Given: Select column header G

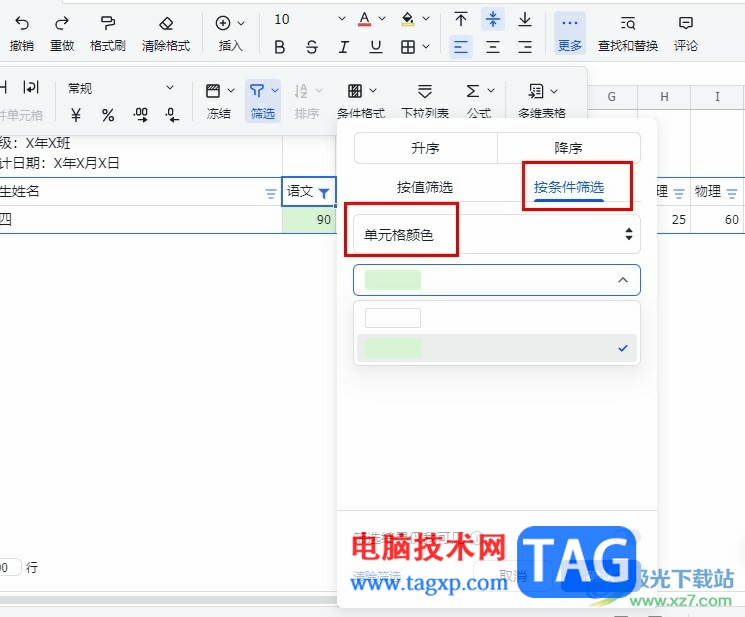Looking at the screenshot, I should pos(611,97).
